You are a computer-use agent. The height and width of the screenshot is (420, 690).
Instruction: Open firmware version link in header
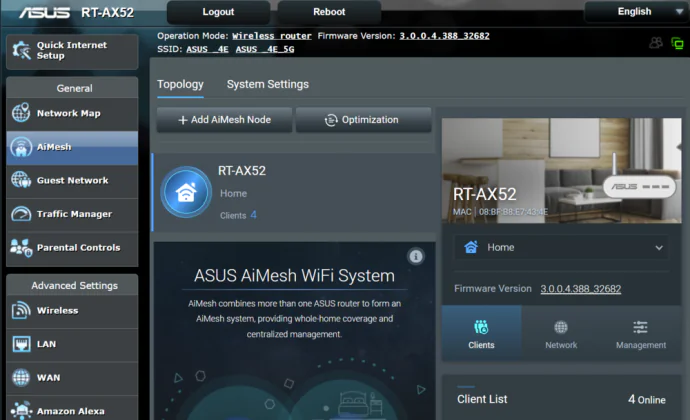[x=444, y=36]
